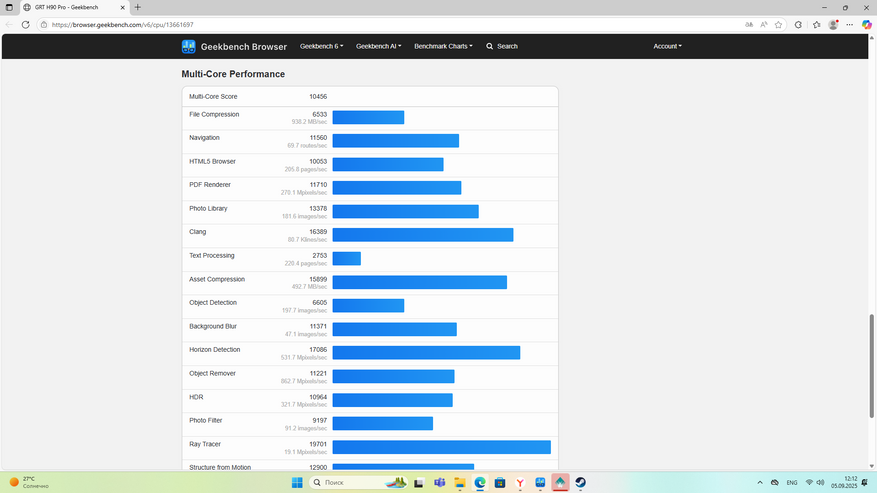Click the Photo Library score 13378
877x493 pixels.
(318, 209)
